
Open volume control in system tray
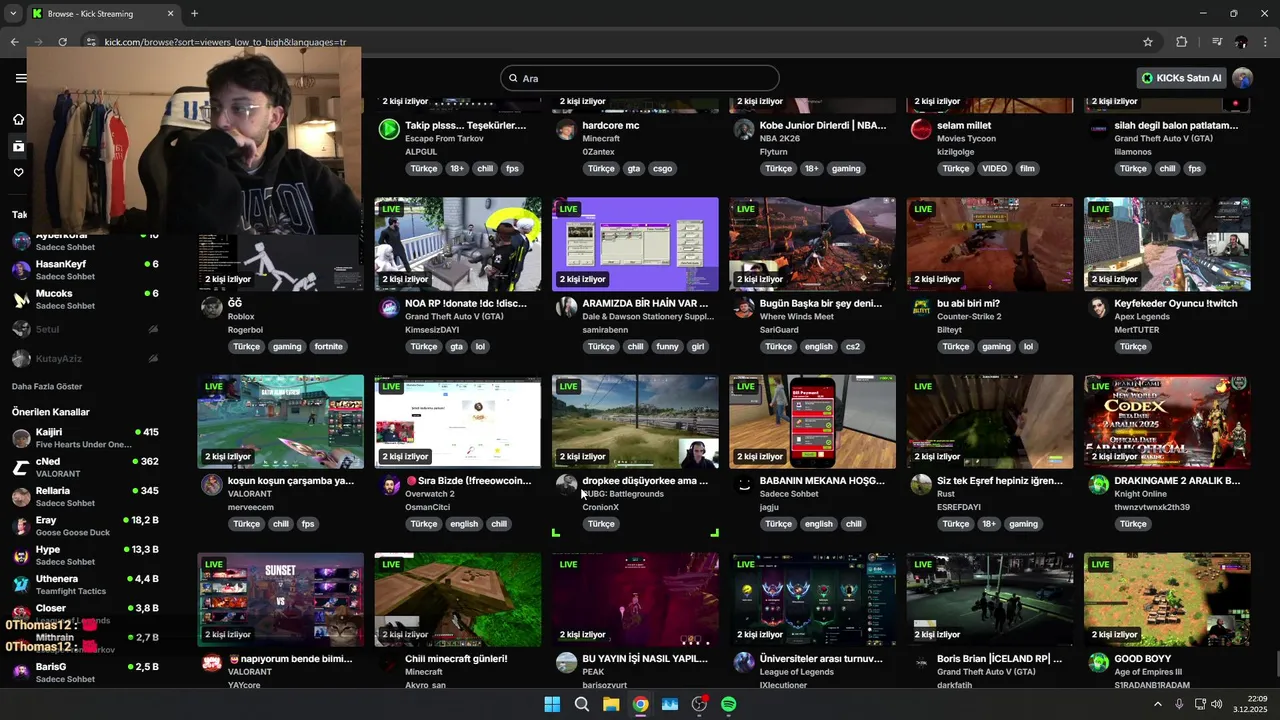click(x=1217, y=704)
